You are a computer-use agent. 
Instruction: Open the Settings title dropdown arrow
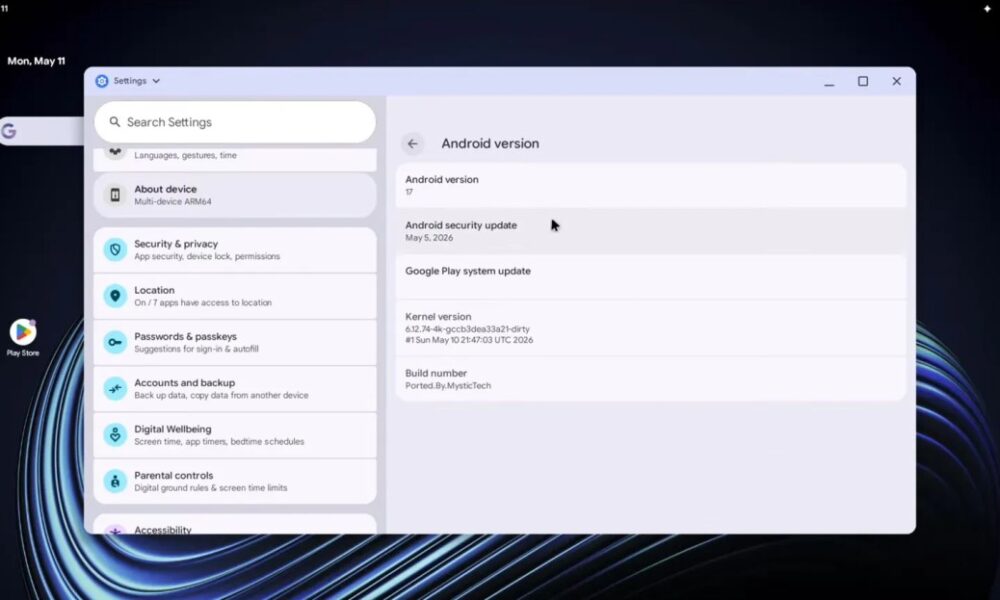point(156,81)
